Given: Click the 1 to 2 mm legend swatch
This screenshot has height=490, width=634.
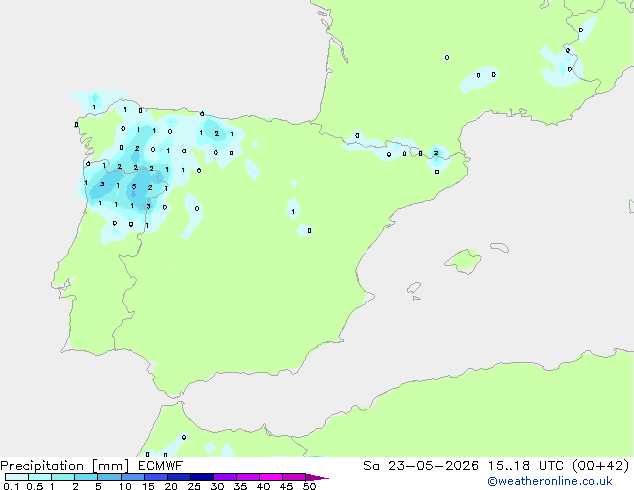Looking at the screenshot, I should click(63, 477).
